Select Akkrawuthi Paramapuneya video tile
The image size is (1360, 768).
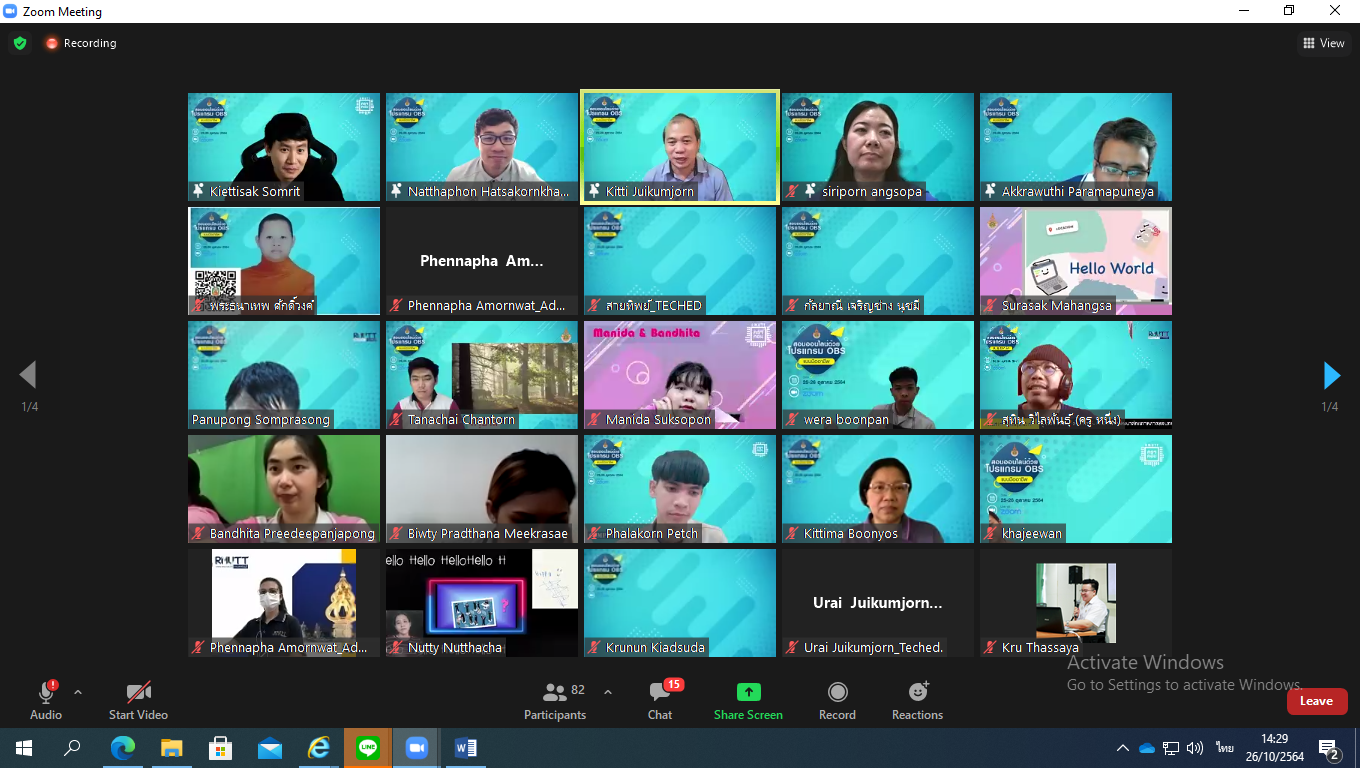[x=1076, y=147]
